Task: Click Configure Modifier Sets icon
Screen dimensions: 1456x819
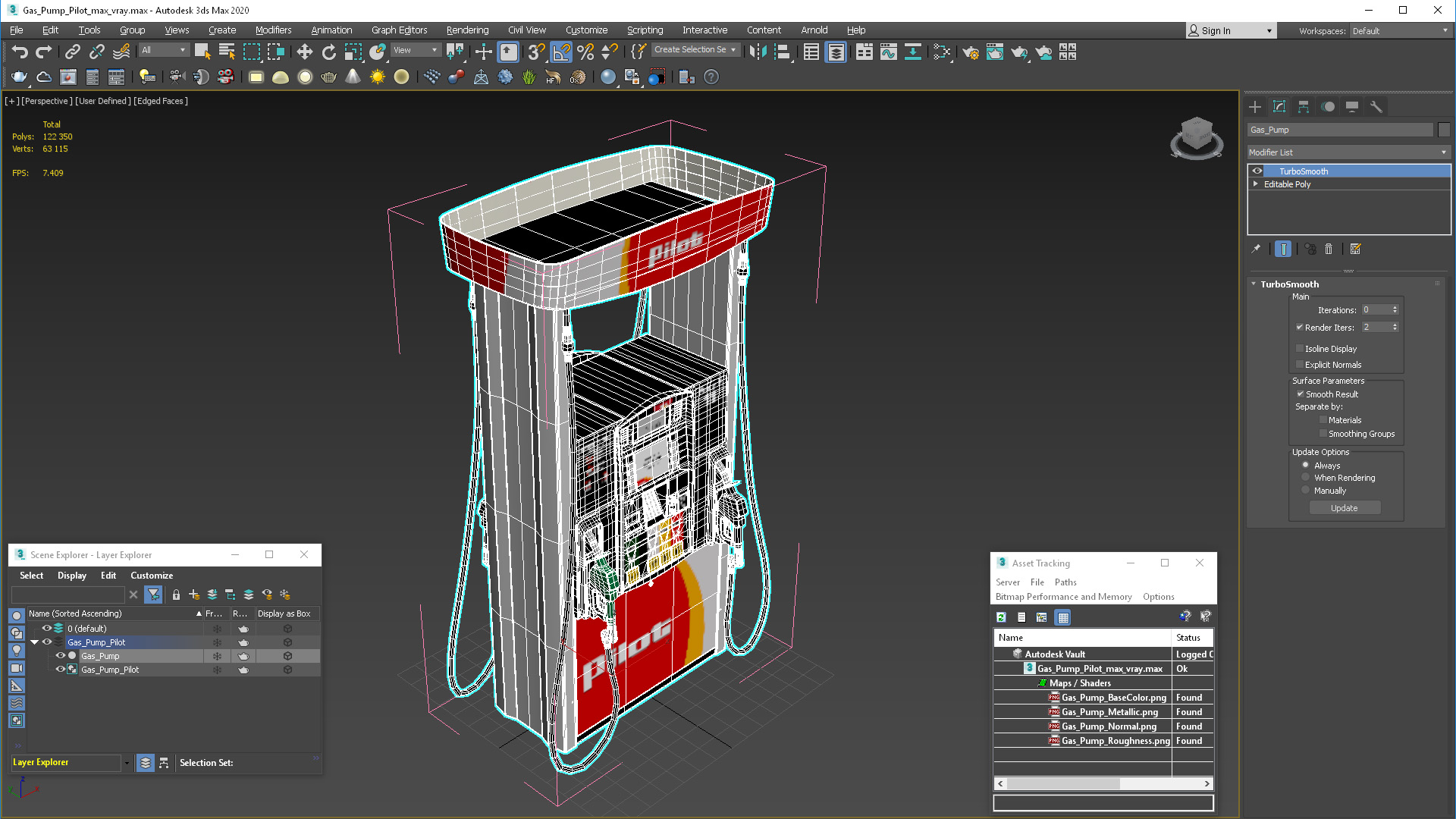Action: pyautogui.click(x=1356, y=249)
